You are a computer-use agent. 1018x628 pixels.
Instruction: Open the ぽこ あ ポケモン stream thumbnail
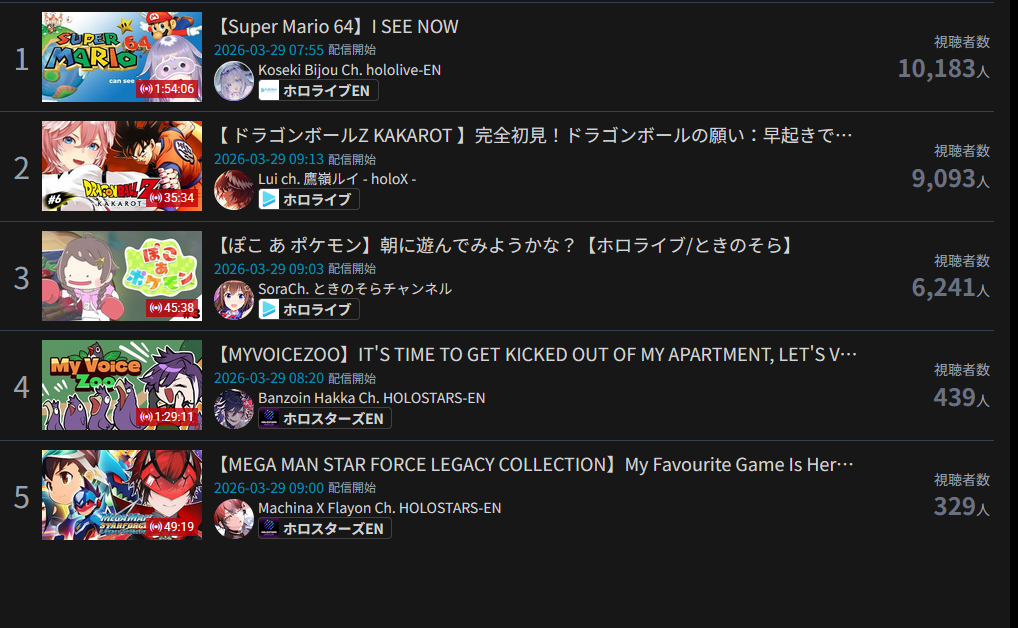coord(122,275)
